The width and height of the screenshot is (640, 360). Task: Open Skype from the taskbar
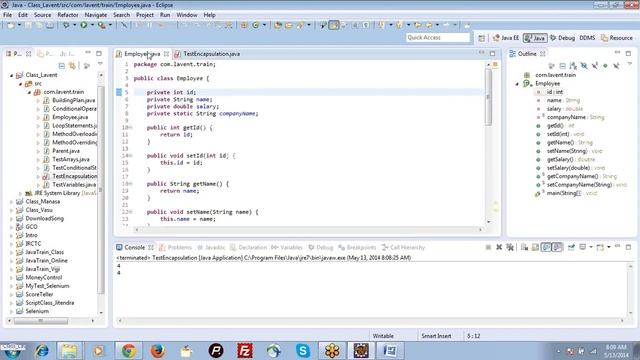(303, 351)
